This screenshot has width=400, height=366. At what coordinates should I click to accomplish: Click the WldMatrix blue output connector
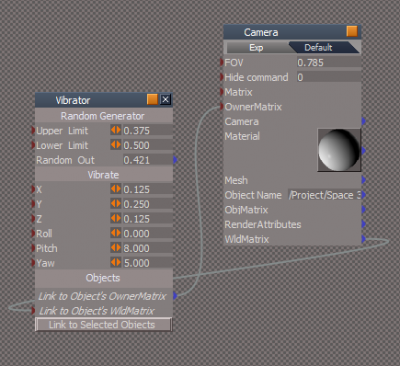click(364, 239)
